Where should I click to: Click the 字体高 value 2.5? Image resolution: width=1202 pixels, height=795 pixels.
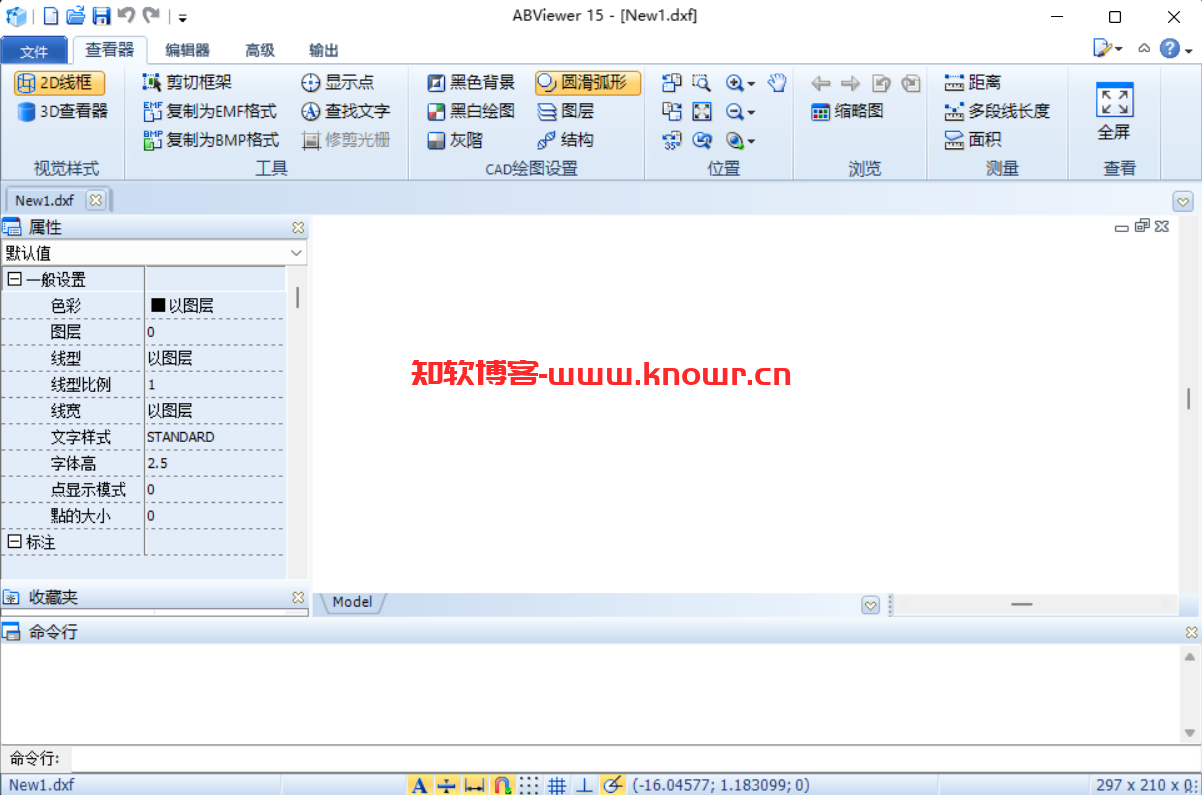[x=157, y=463]
